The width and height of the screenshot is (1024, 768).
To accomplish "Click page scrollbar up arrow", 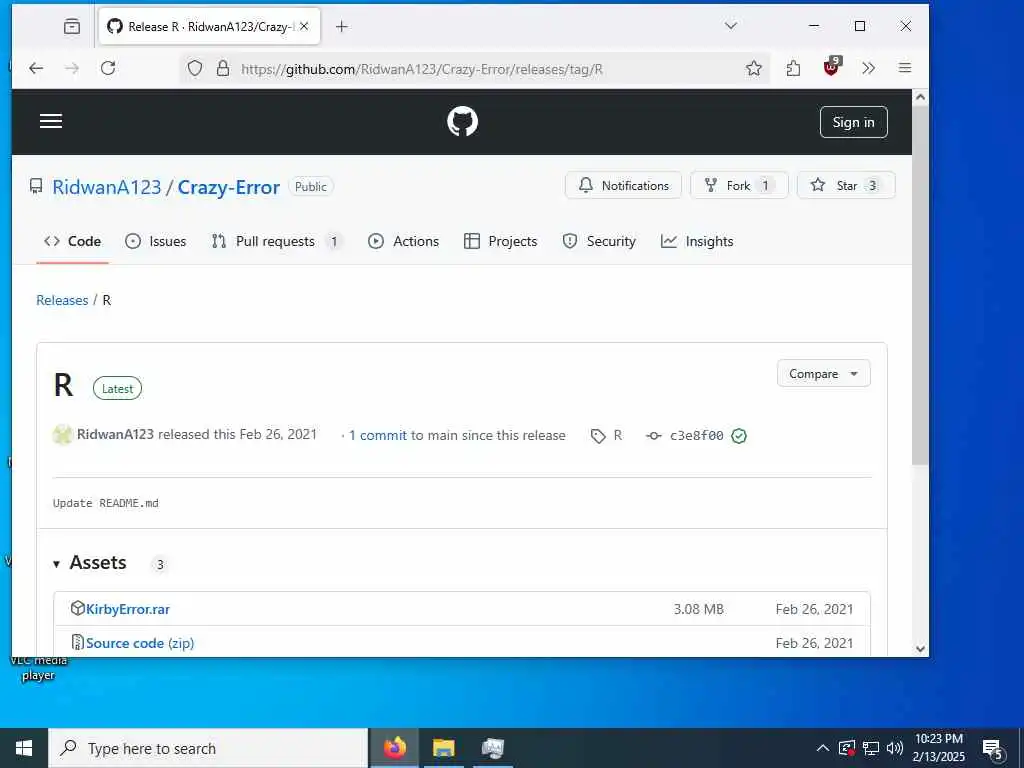I will (920, 97).
